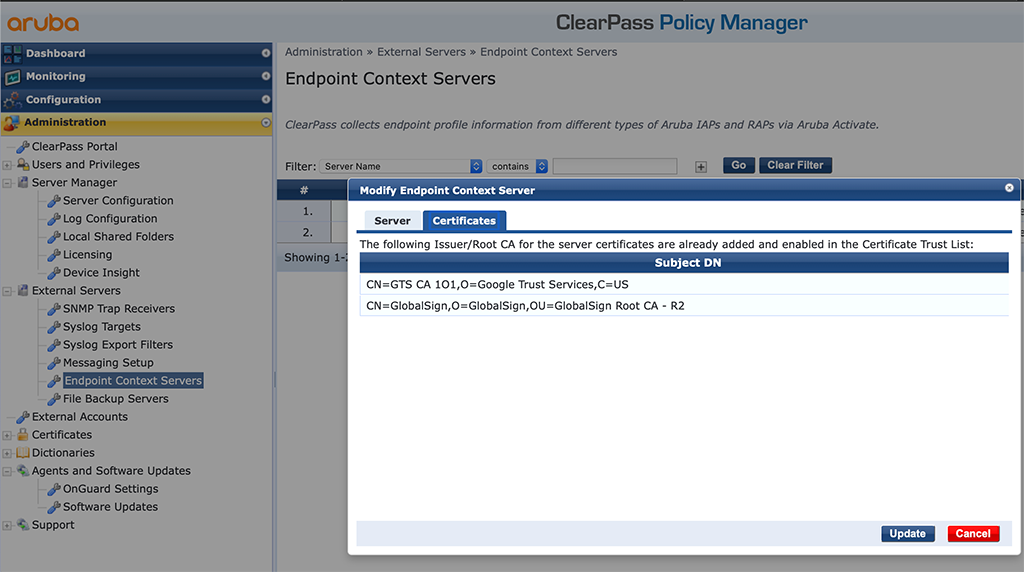Open the Server Name filter dropdown
Viewport: 1024px width, 572px height.
click(401, 167)
